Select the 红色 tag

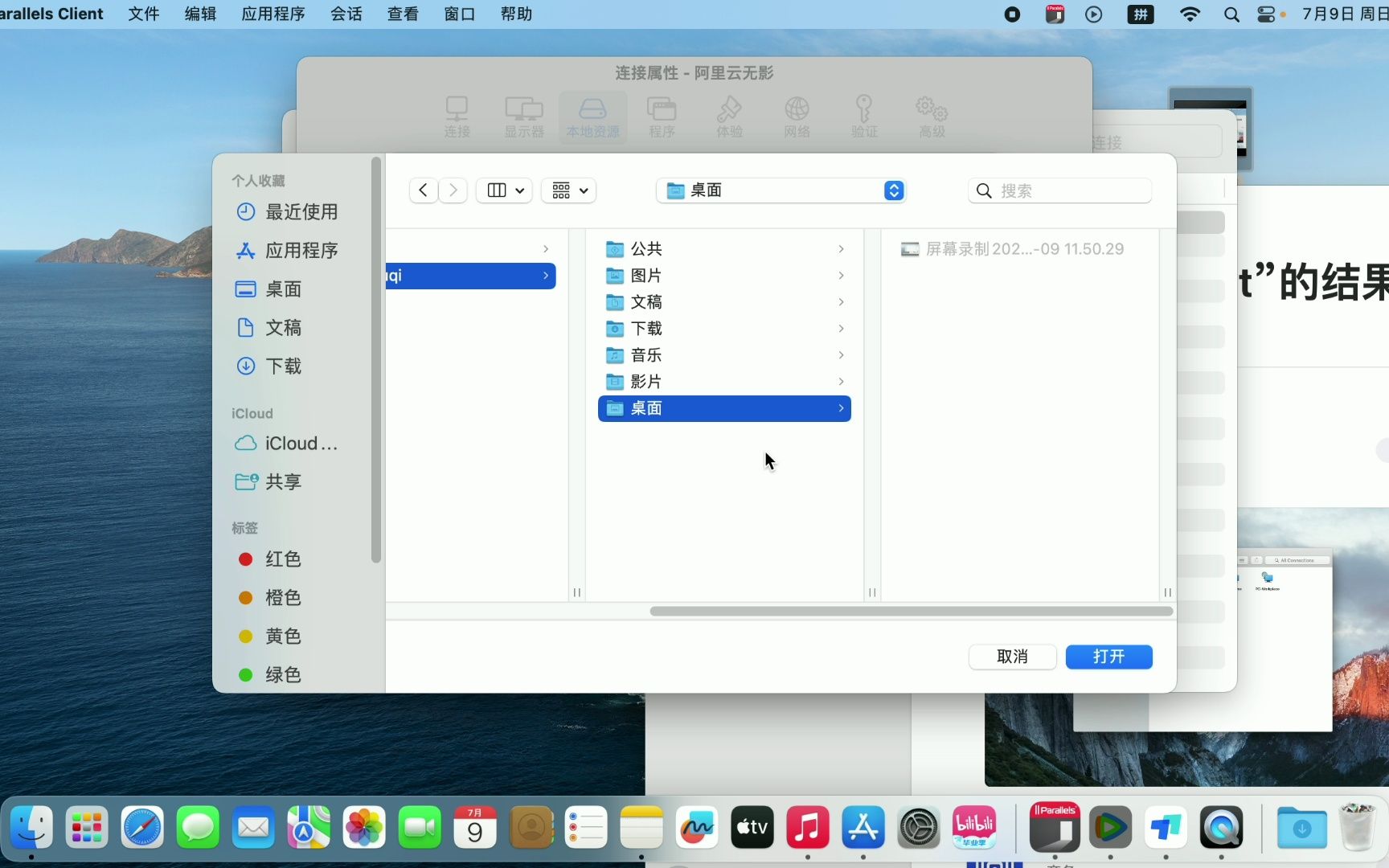(269, 559)
